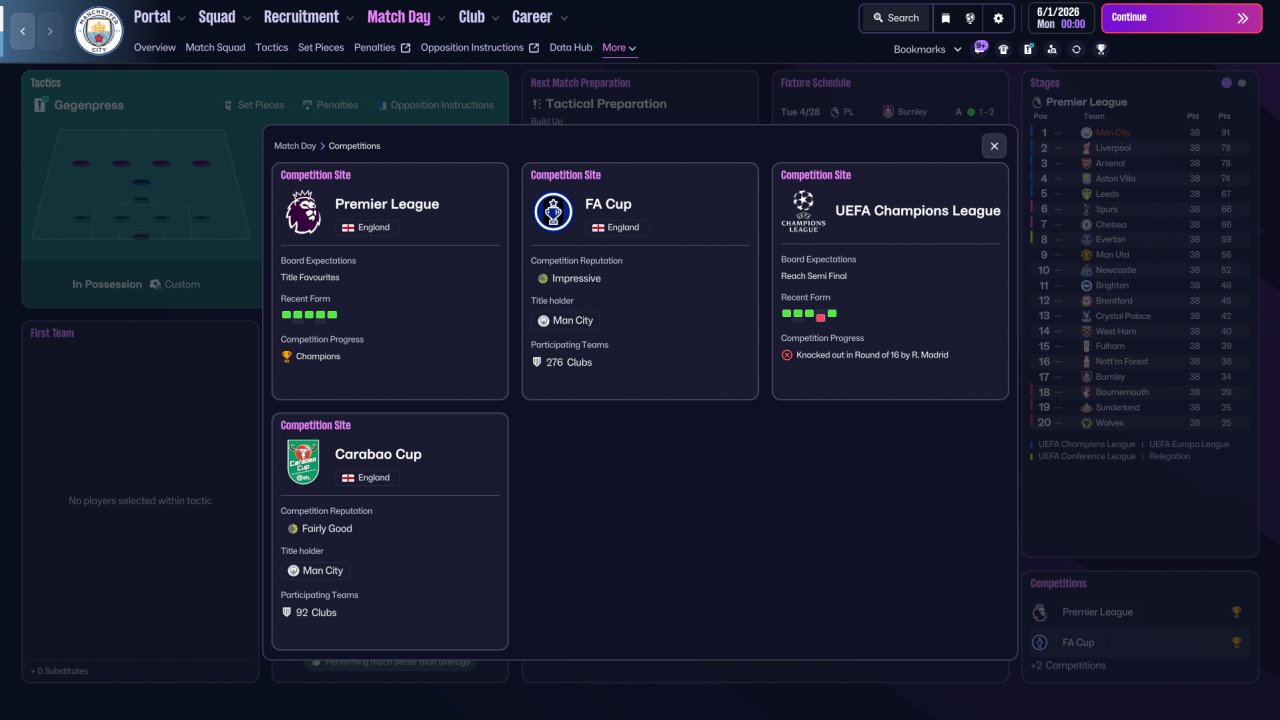The width and height of the screenshot is (1280, 720).
Task: Open the Match Squad tab
Action: point(215,47)
